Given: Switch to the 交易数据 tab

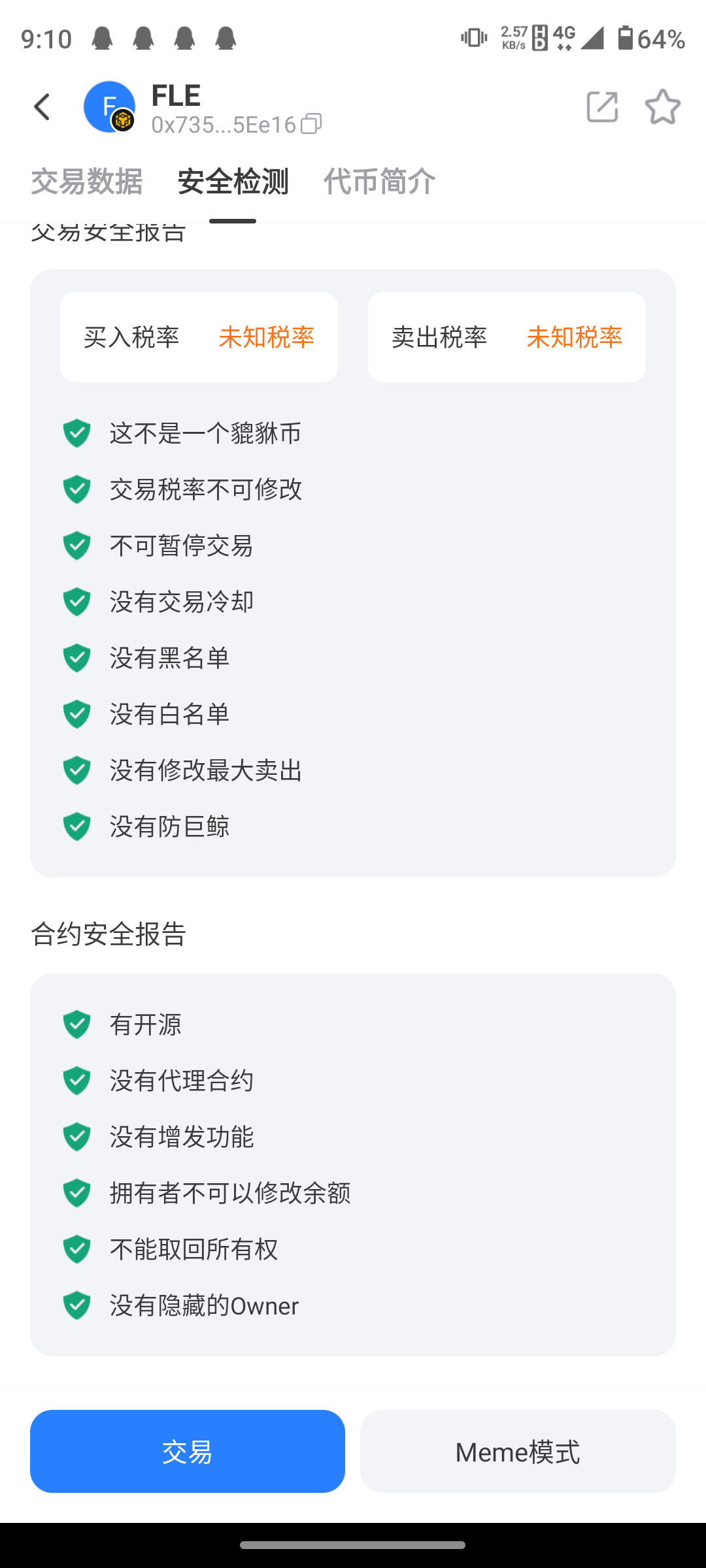Looking at the screenshot, I should 87,182.
